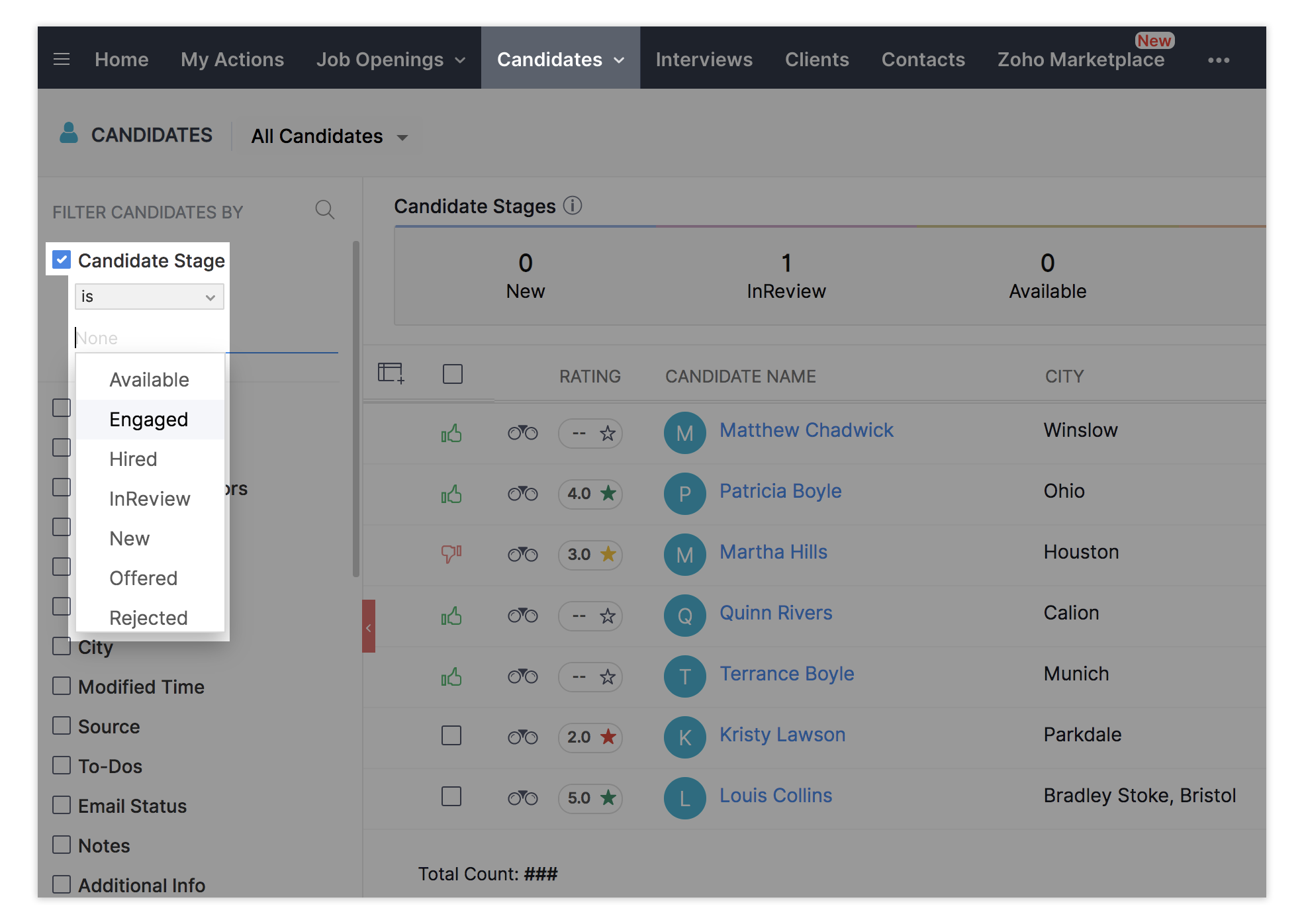The image size is (1304, 924).
Task: Open the 'is' condition dropdown
Action: pyautogui.click(x=149, y=297)
